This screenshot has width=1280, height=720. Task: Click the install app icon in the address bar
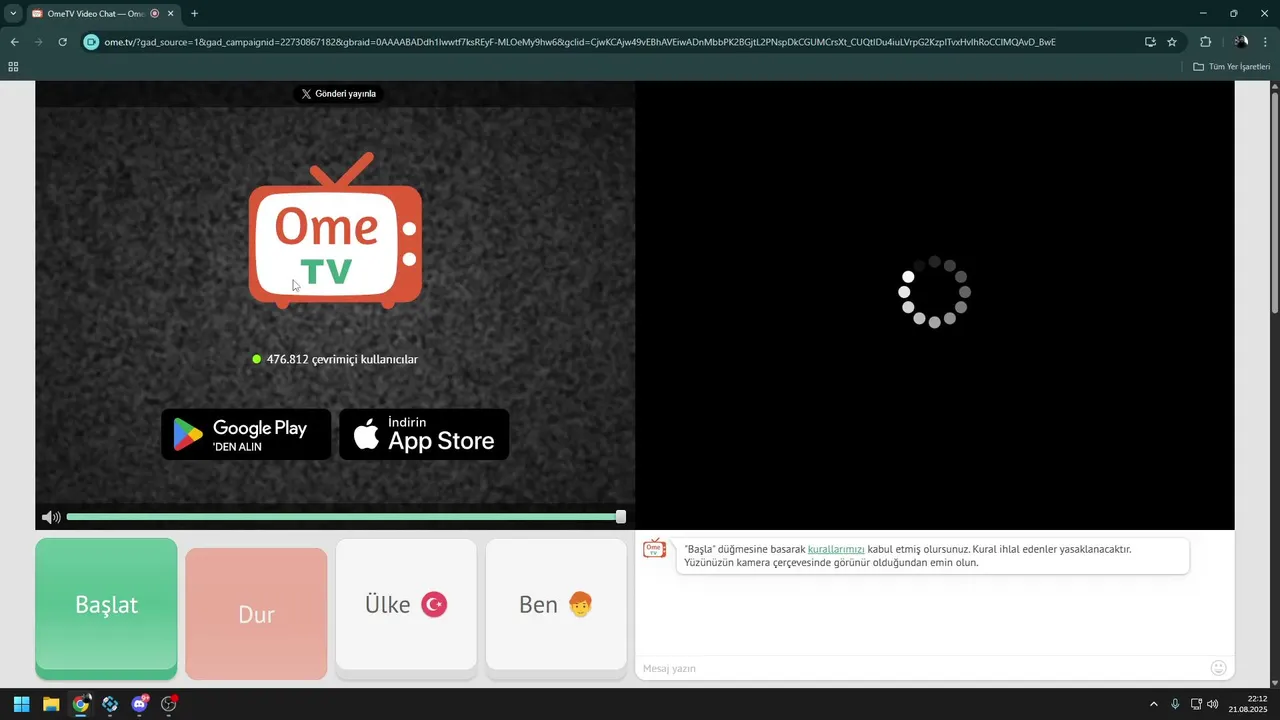(x=1150, y=42)
